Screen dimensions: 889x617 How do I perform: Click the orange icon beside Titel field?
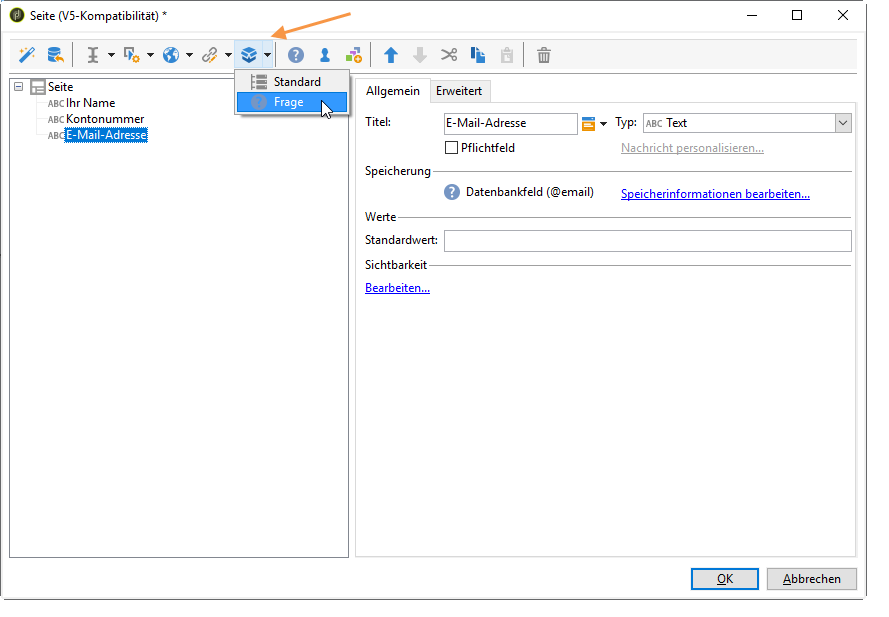[589, 123]
